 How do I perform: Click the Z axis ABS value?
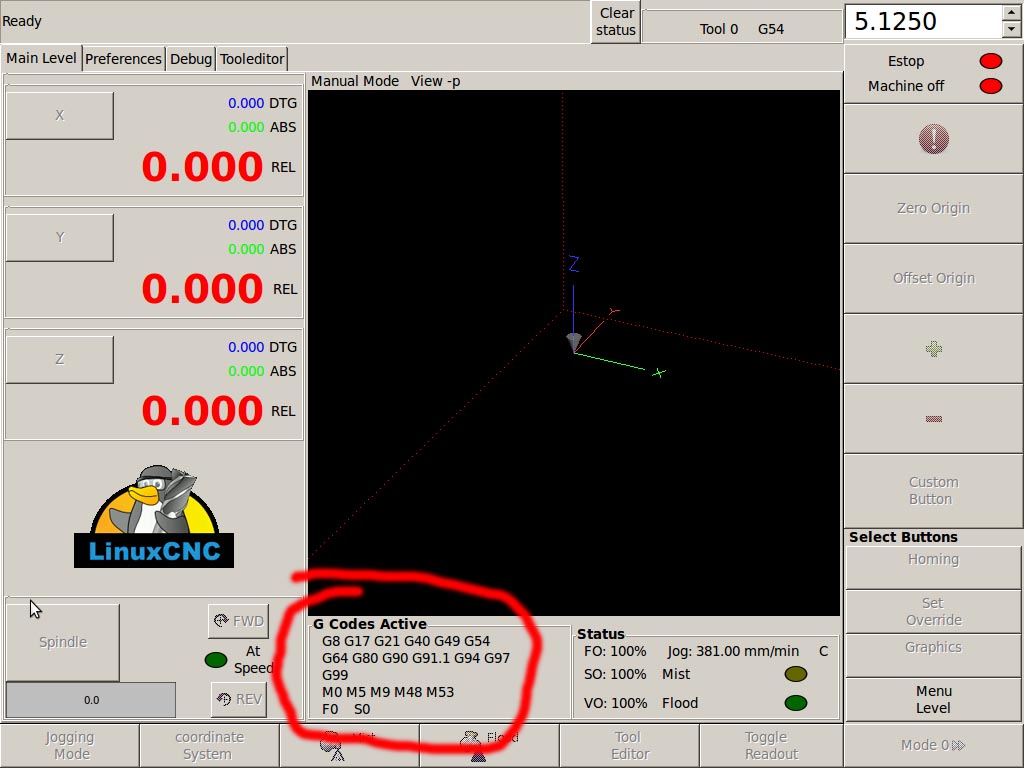click(246, 371)
